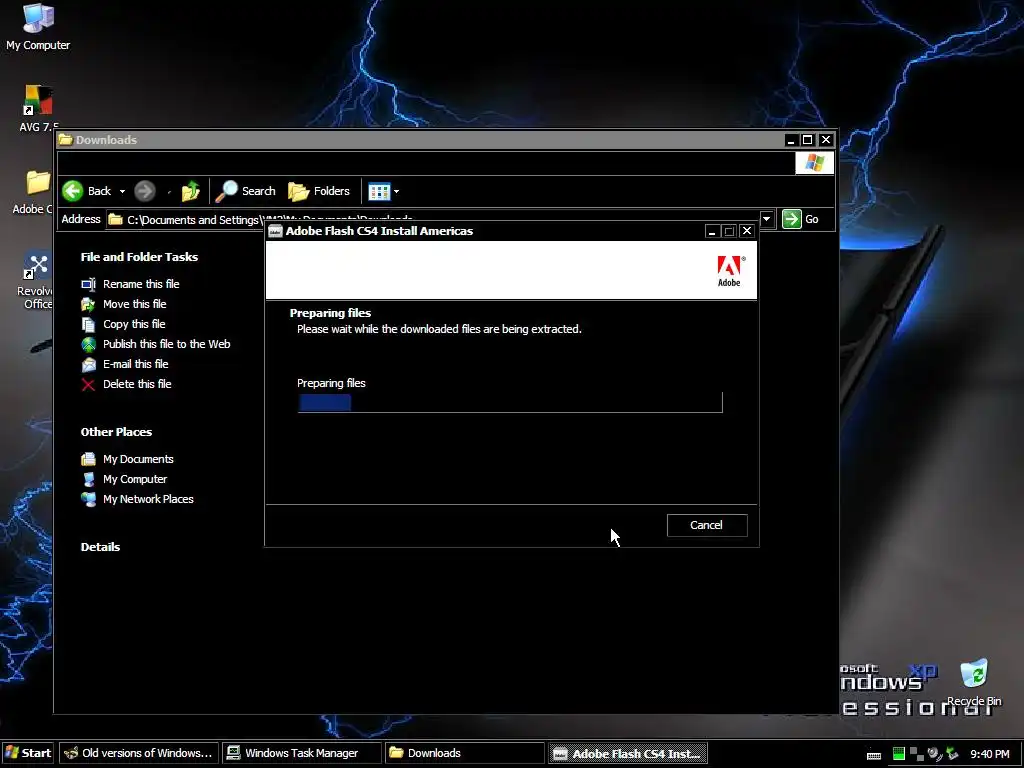The height and width of the screenshot is (768, 1024).
Task: Choose Delete this file task
Action: (x=137, y=384)
